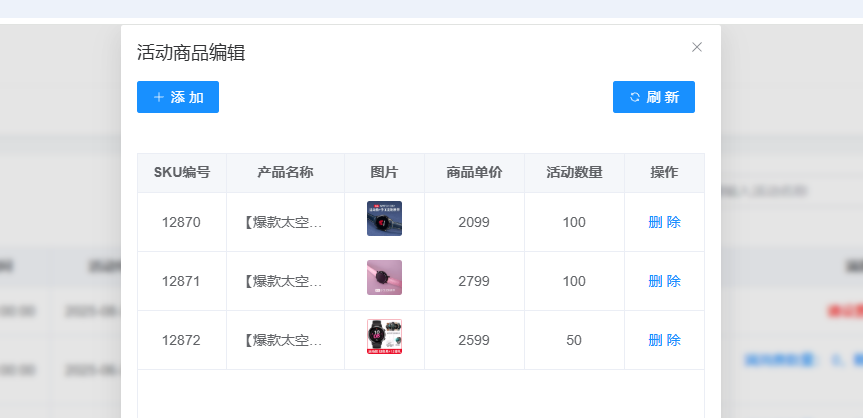The image size is (863, 418).
Task: Open product image for SKU 12870
Action: coord(384,219)
